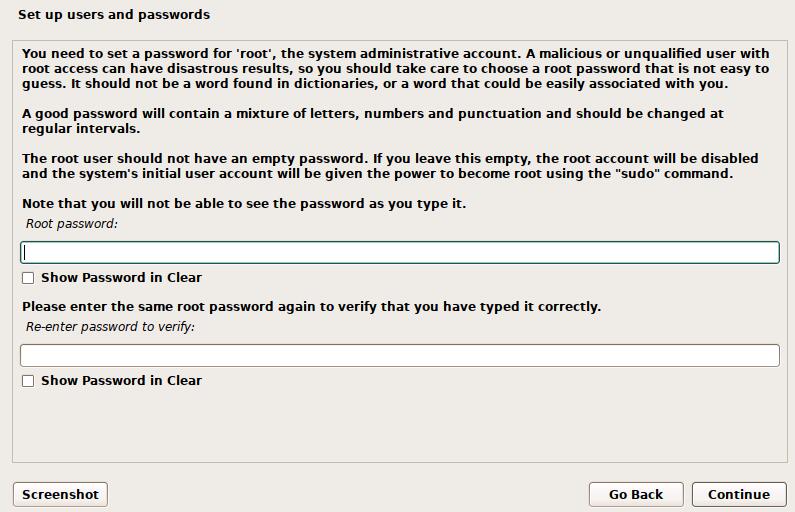The image size is (795, 512).
Task: Click the paragraph starting "You need to set a password"
Action: pos(395,69)
